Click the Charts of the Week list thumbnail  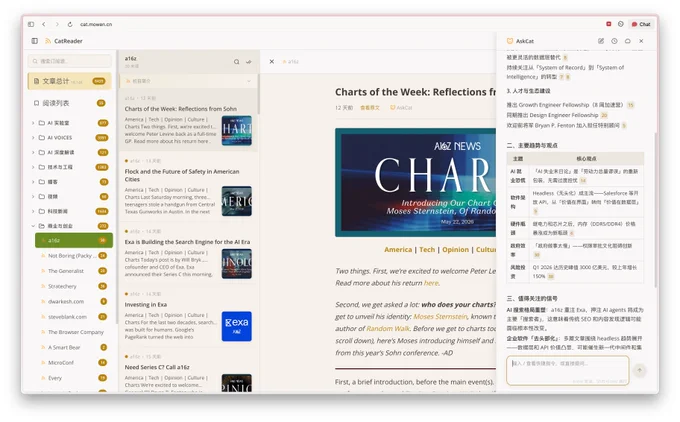tap(236, 131)
